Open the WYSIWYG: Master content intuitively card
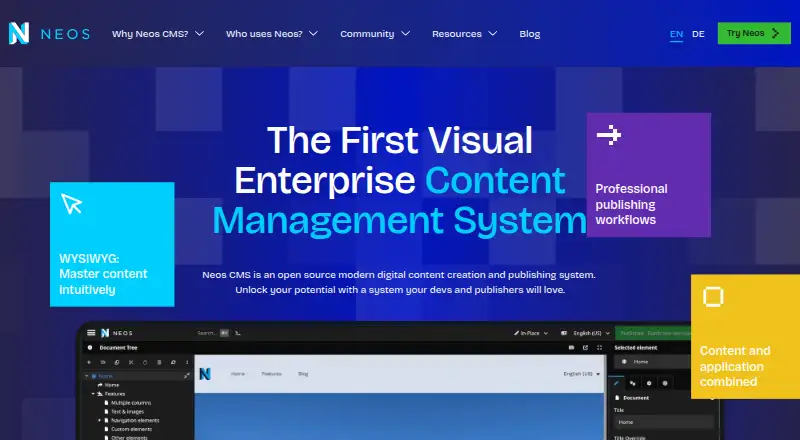Image resolution: width=800 pixels, height=440 pixels. [112, 244]
